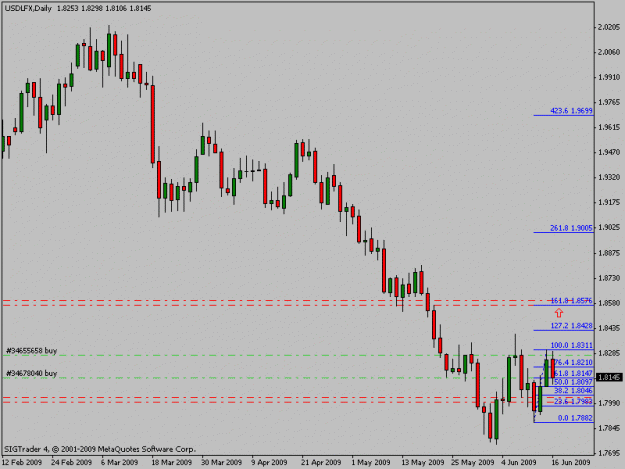Select the 38.2 Fibonacci level label 1.8046
625x469 pixels.
pyautogui.click(x=574, y=391)
